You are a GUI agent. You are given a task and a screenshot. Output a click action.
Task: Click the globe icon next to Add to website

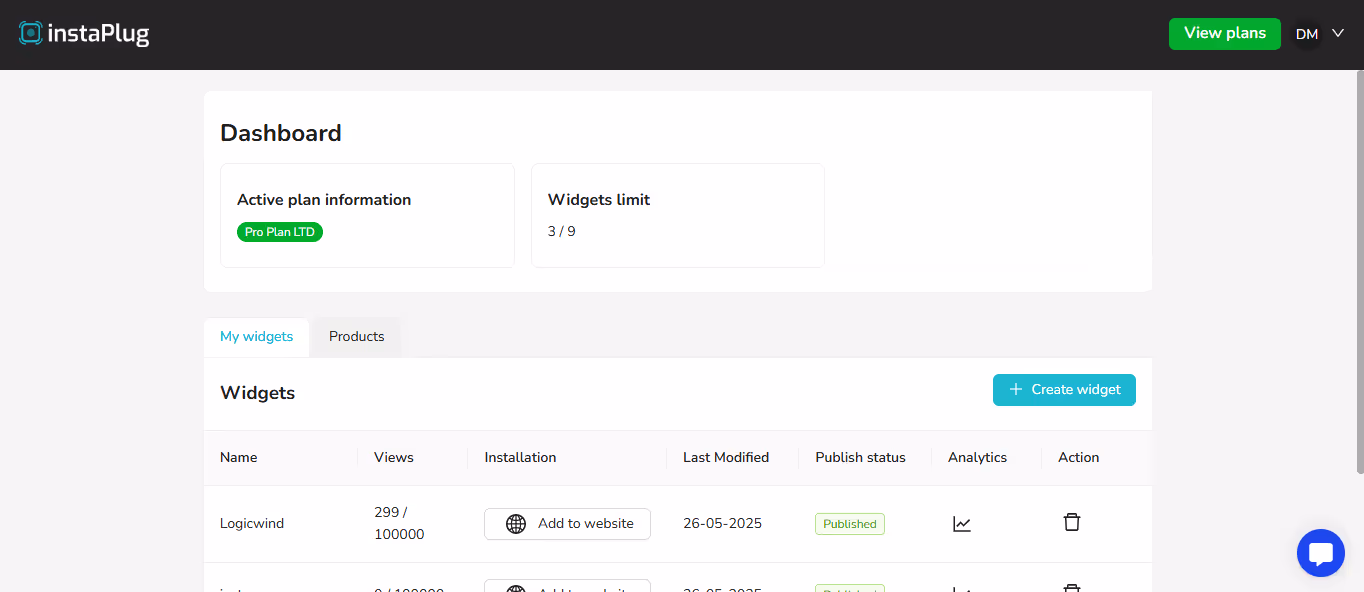point(515,523)
